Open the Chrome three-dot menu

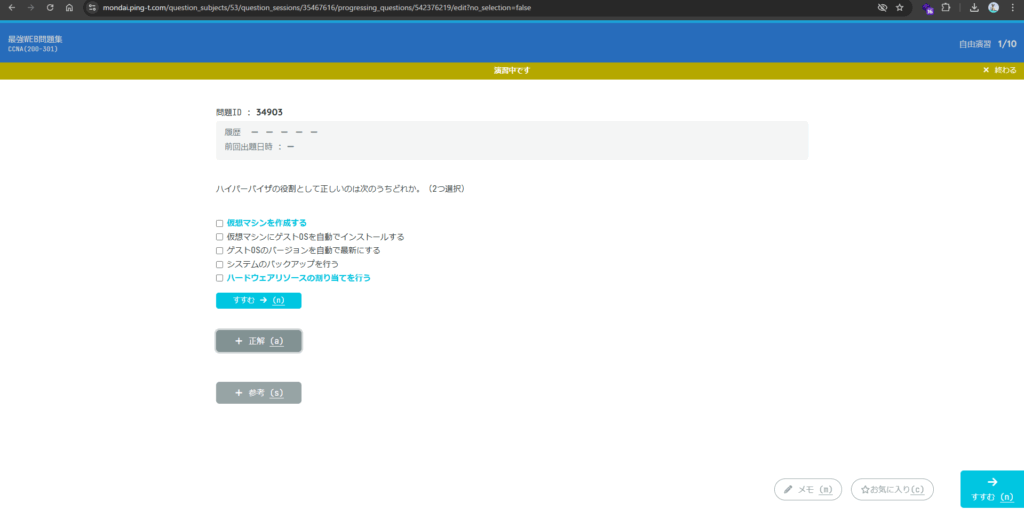pos(1012,7)
